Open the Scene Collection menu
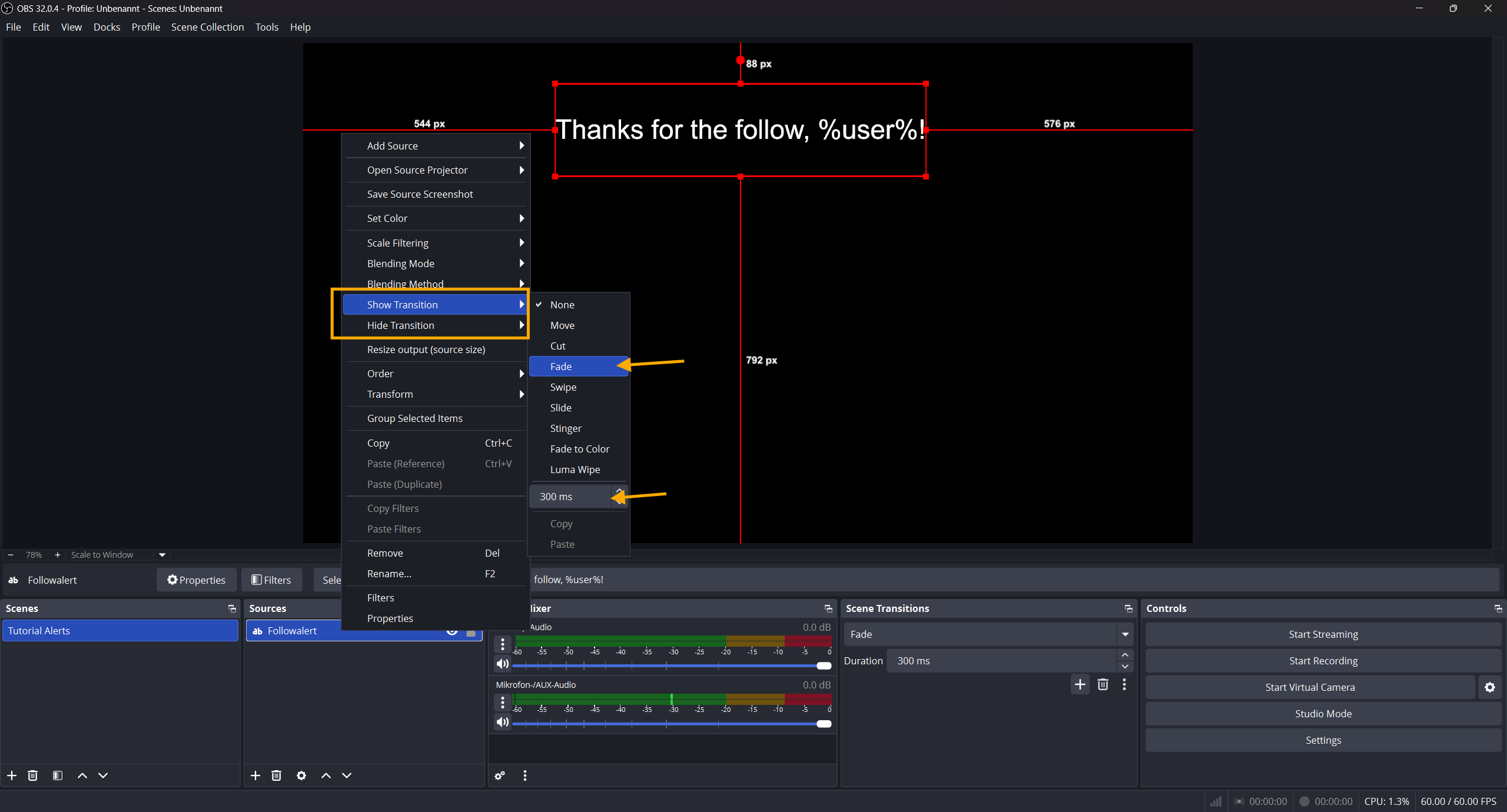The width and height of the screenshot is (1507, 812). click(x=207, y=27)
